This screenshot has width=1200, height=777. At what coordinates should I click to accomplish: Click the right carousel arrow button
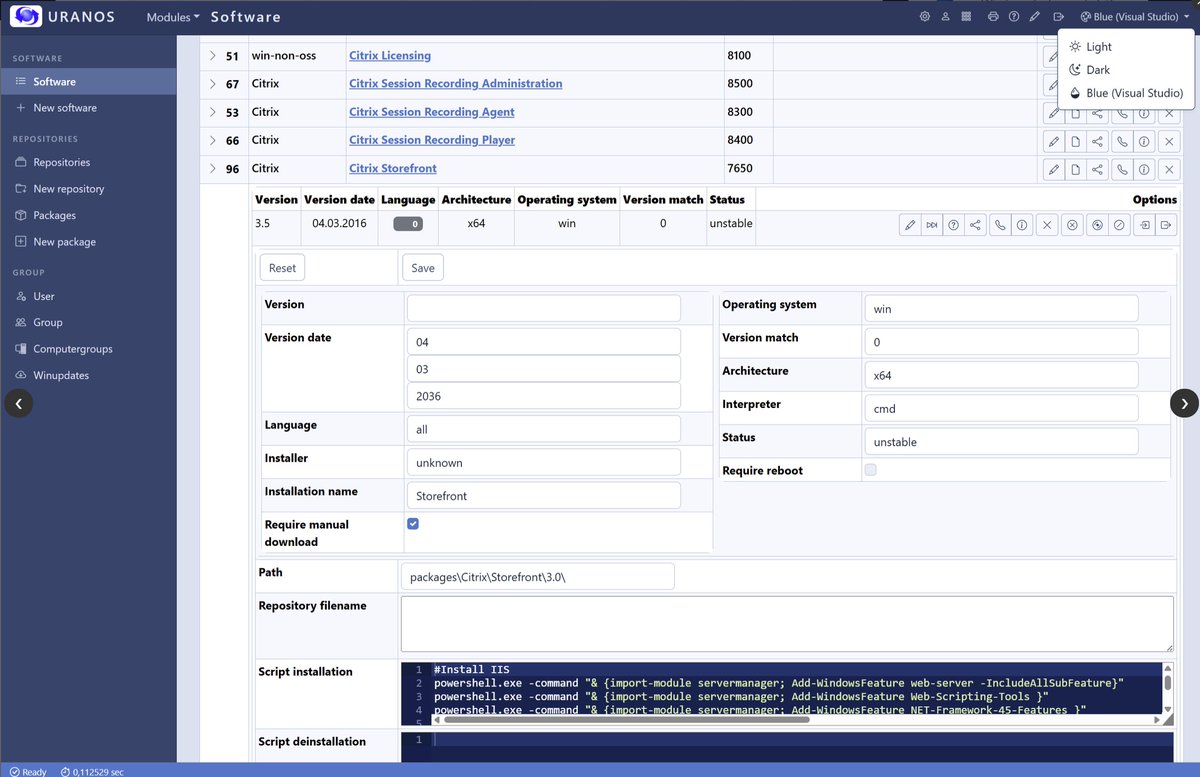1184,403
